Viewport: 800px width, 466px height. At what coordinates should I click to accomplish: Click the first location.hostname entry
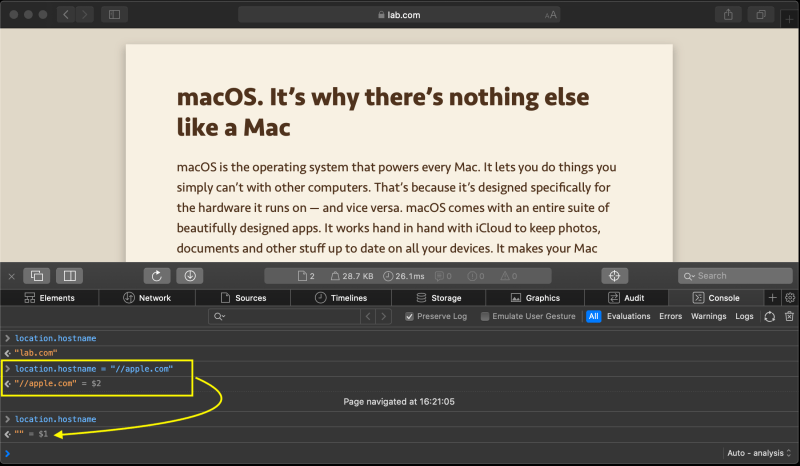click(56, 338)
